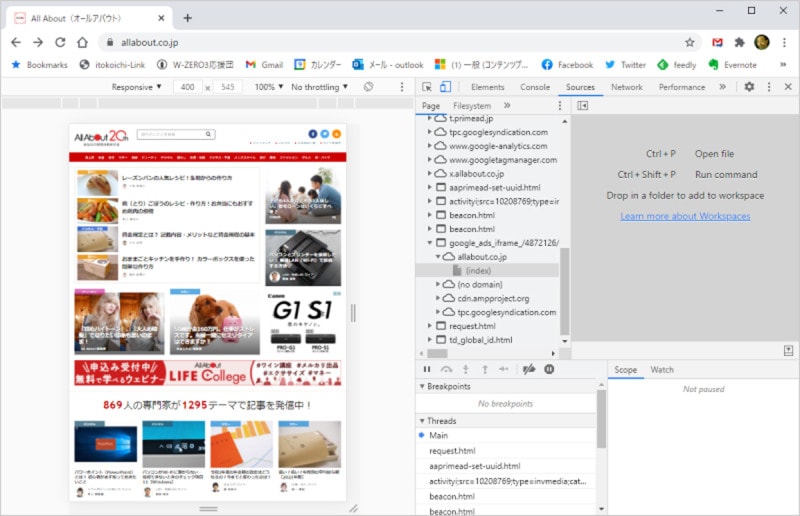Open device toolbar more options
Screen dimensions: 800x516
point(402,87)
